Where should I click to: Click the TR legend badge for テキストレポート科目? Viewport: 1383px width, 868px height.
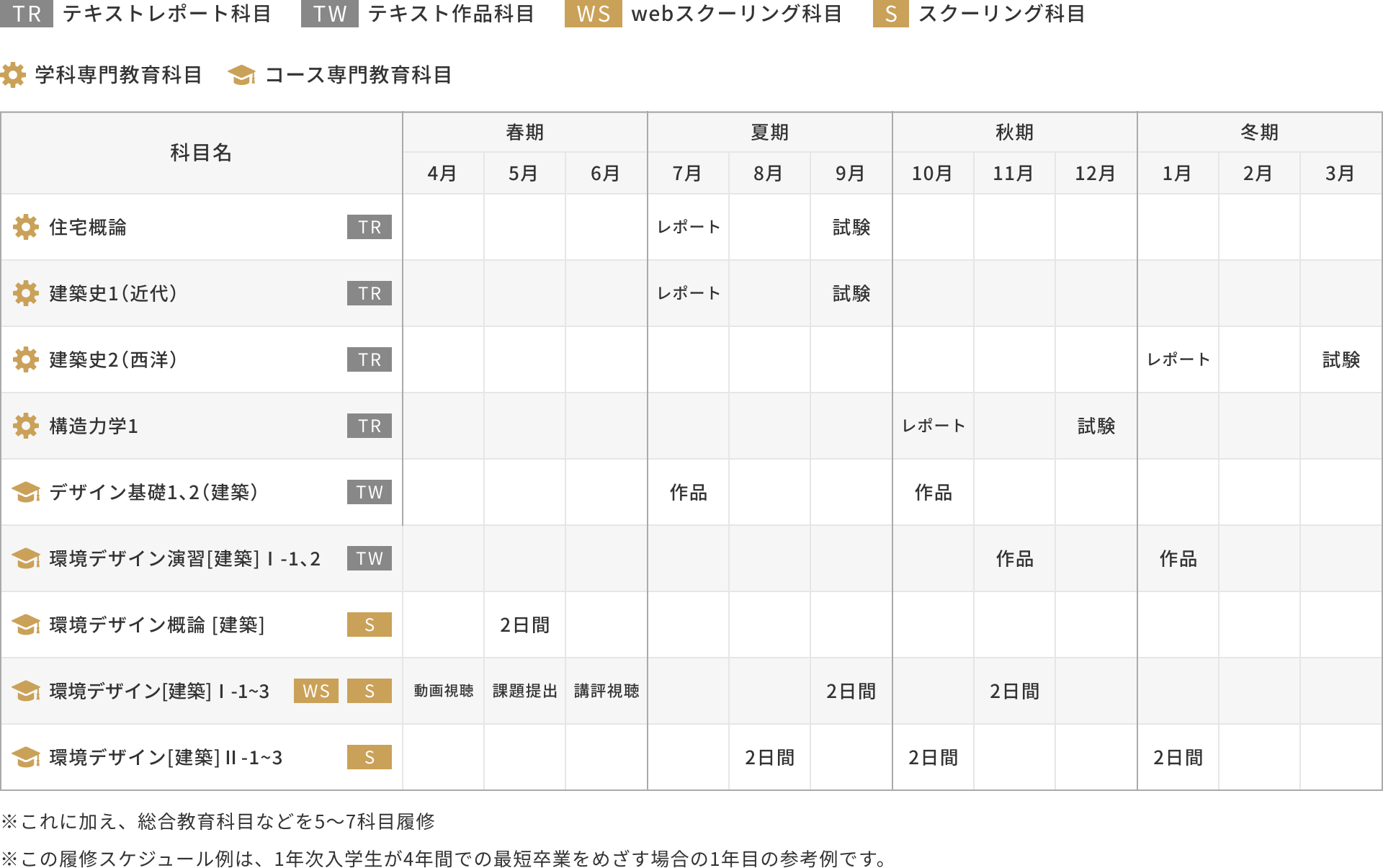[27, 14]
